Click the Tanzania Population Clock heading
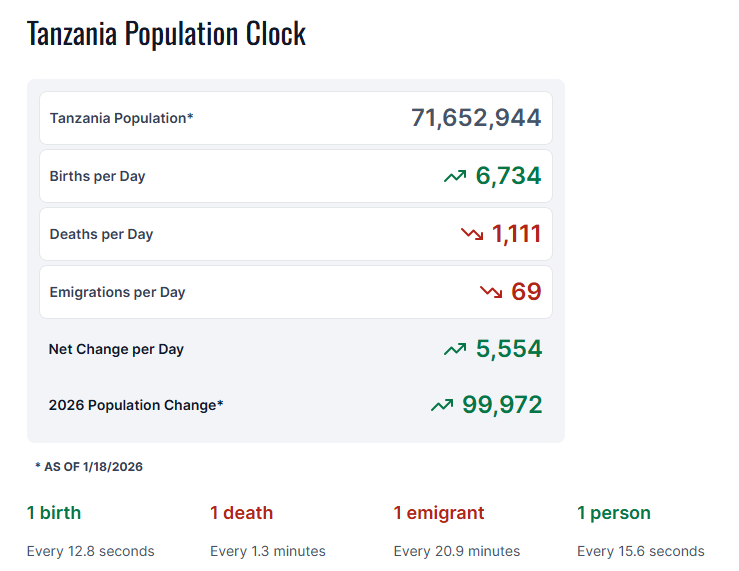The height and width of the screenshot is (571, 739). click(166, 34)
